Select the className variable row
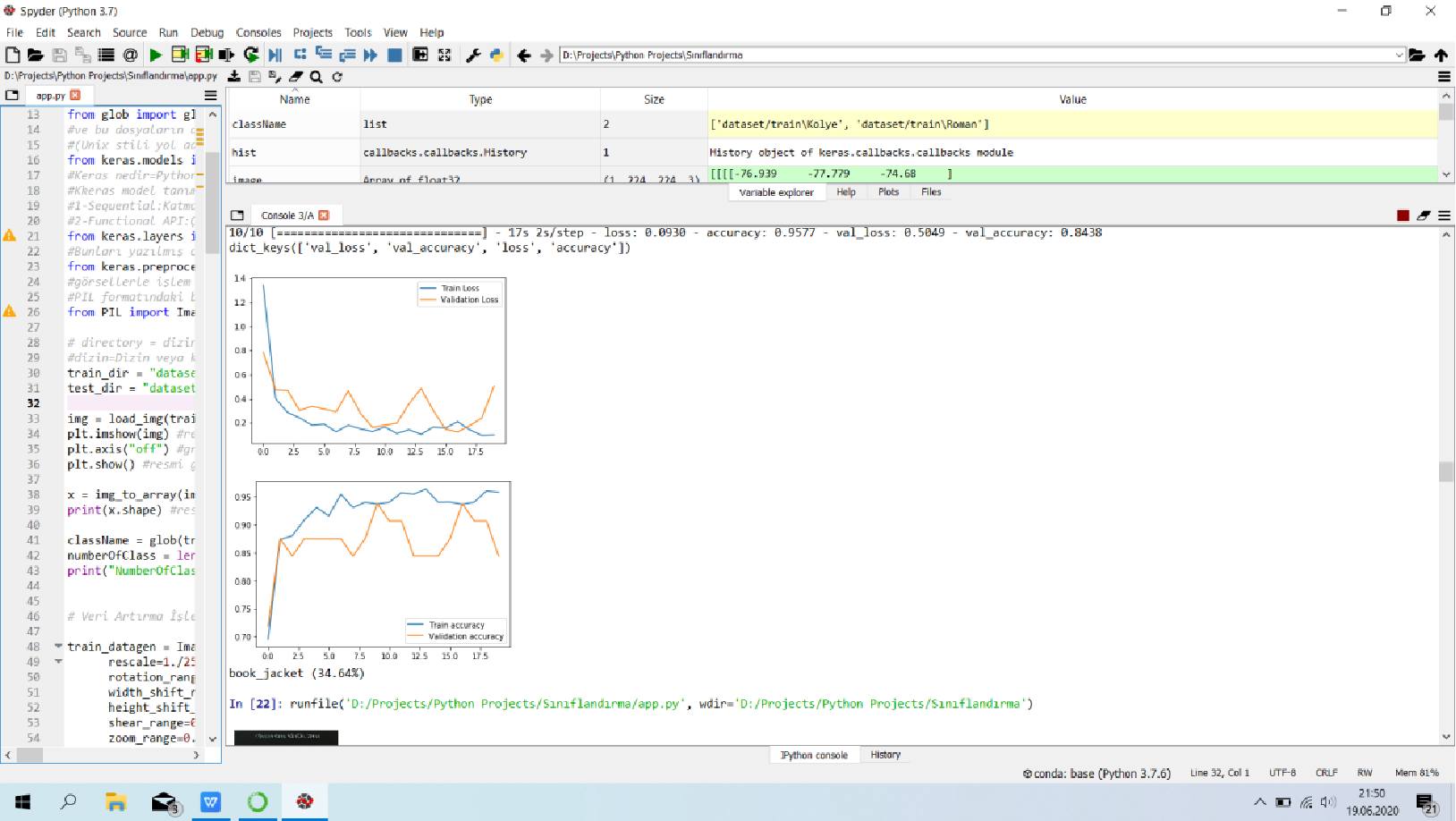Viewport: 1456px width, 821px height. coord(833,124)
